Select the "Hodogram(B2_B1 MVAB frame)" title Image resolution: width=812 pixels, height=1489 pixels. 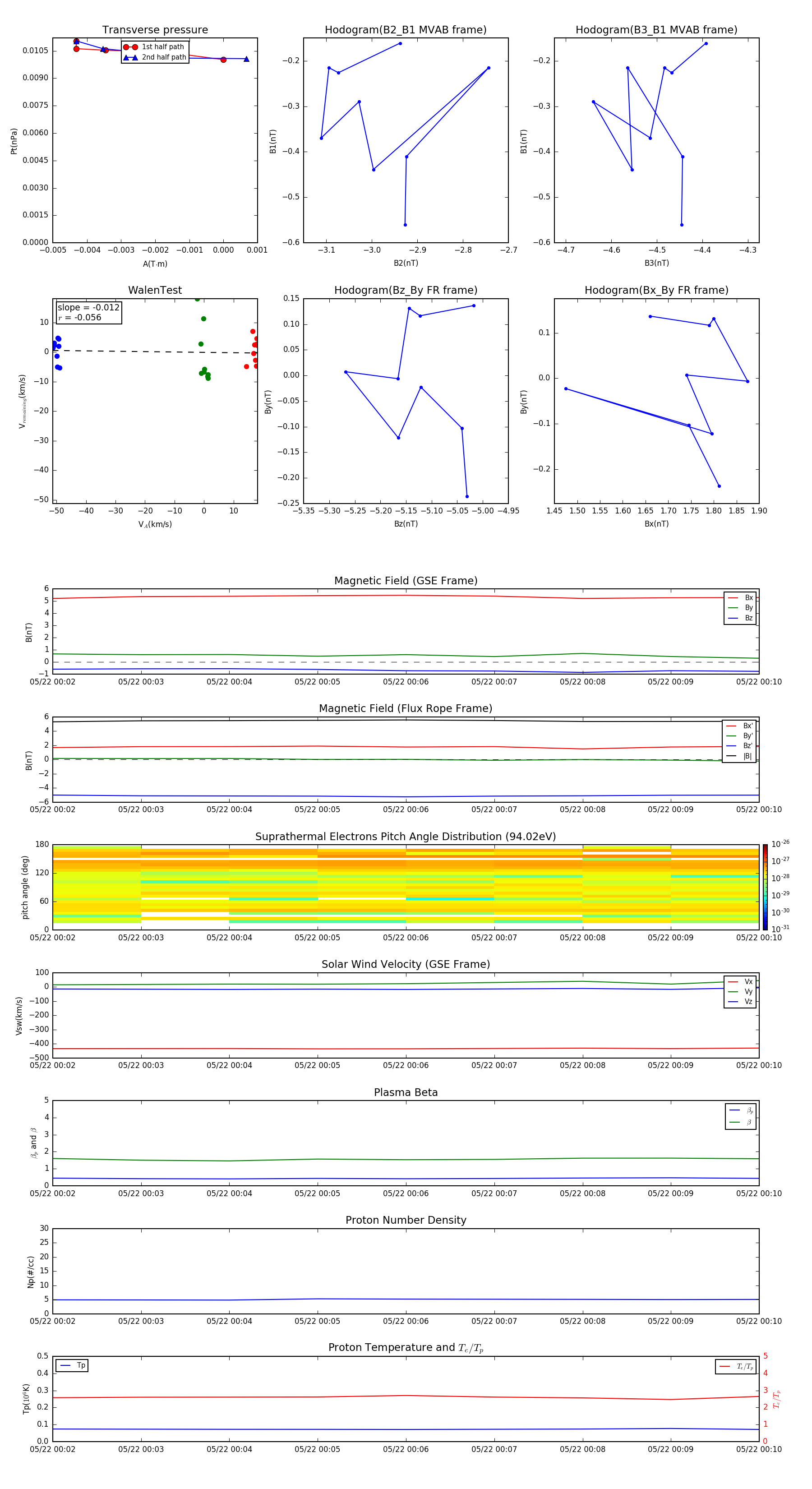[x=406, y=30]
